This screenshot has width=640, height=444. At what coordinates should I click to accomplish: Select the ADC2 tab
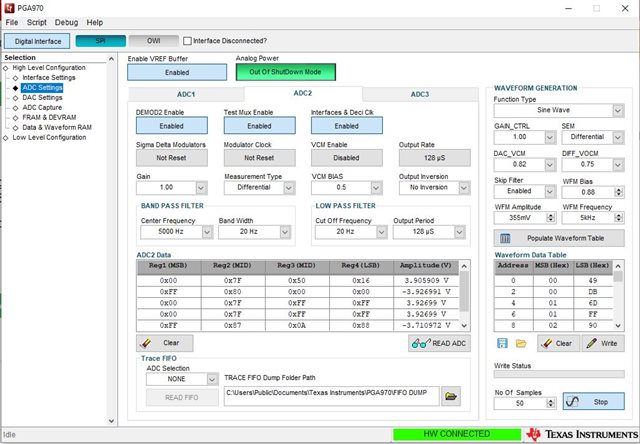pyautogui.click(x=303, y=93)
